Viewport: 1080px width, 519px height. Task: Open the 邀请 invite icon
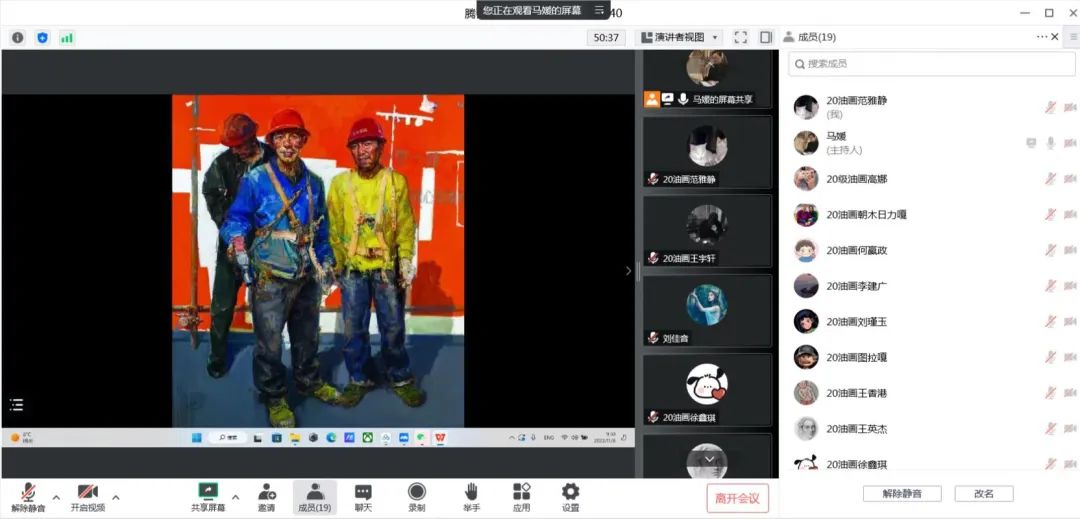267,498
